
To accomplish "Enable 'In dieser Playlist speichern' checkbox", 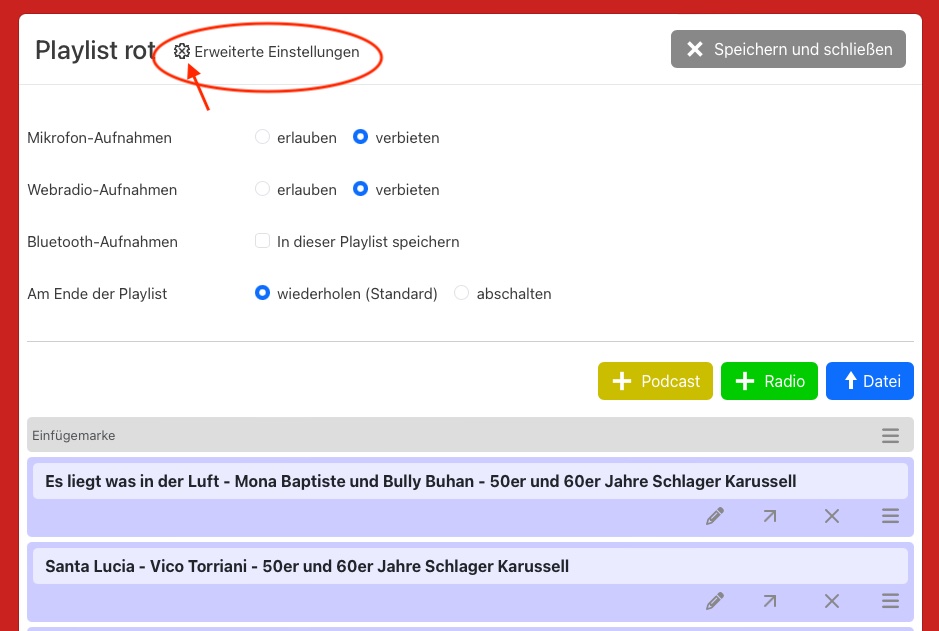I will point(263,241).
